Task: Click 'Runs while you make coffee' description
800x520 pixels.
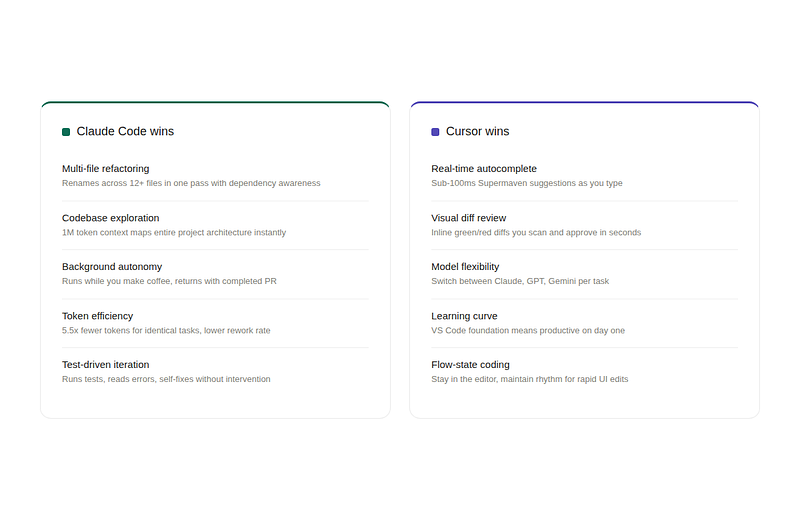Action: pos(169,281)
